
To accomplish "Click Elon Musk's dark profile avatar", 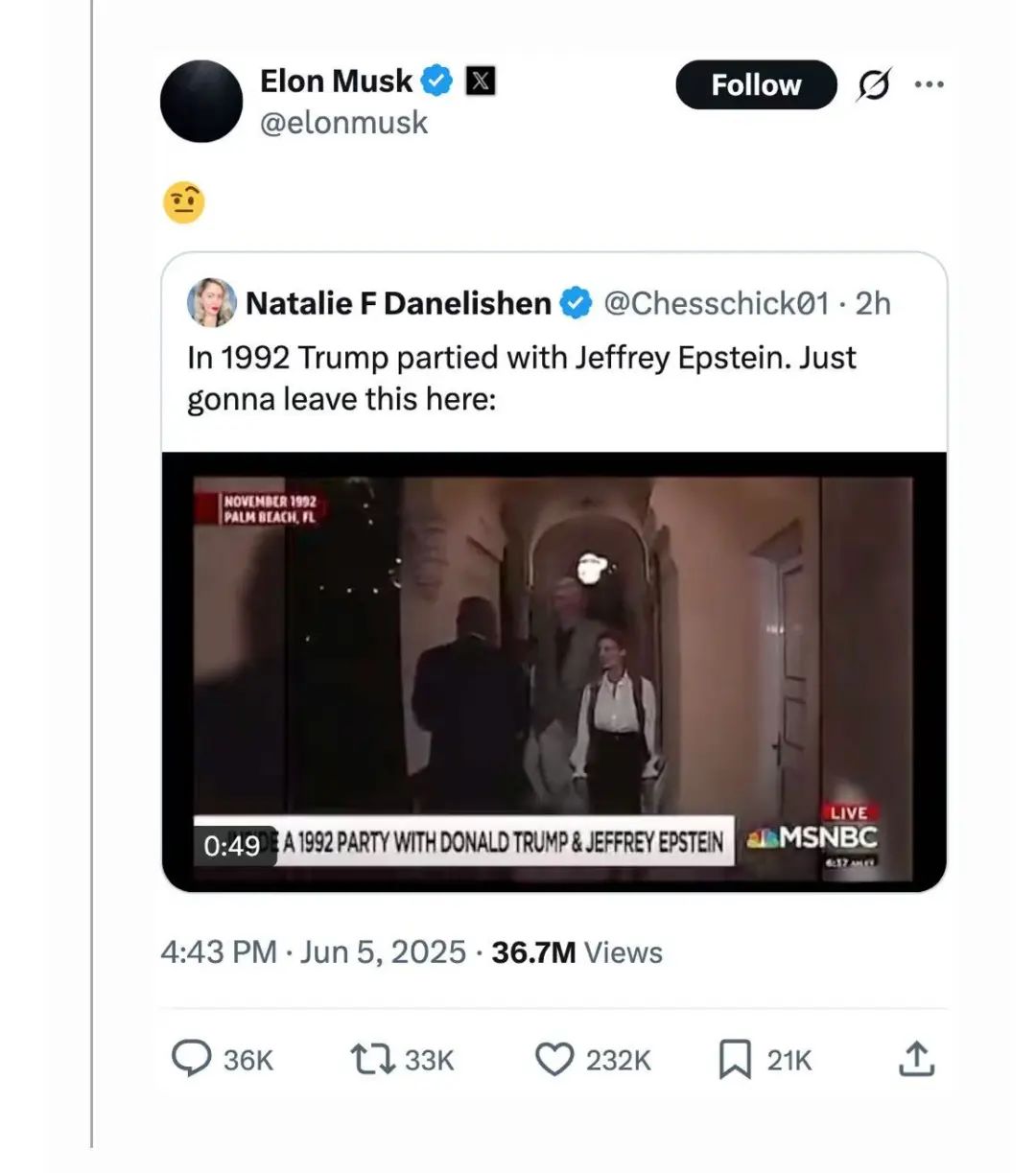I will (201, 102).
